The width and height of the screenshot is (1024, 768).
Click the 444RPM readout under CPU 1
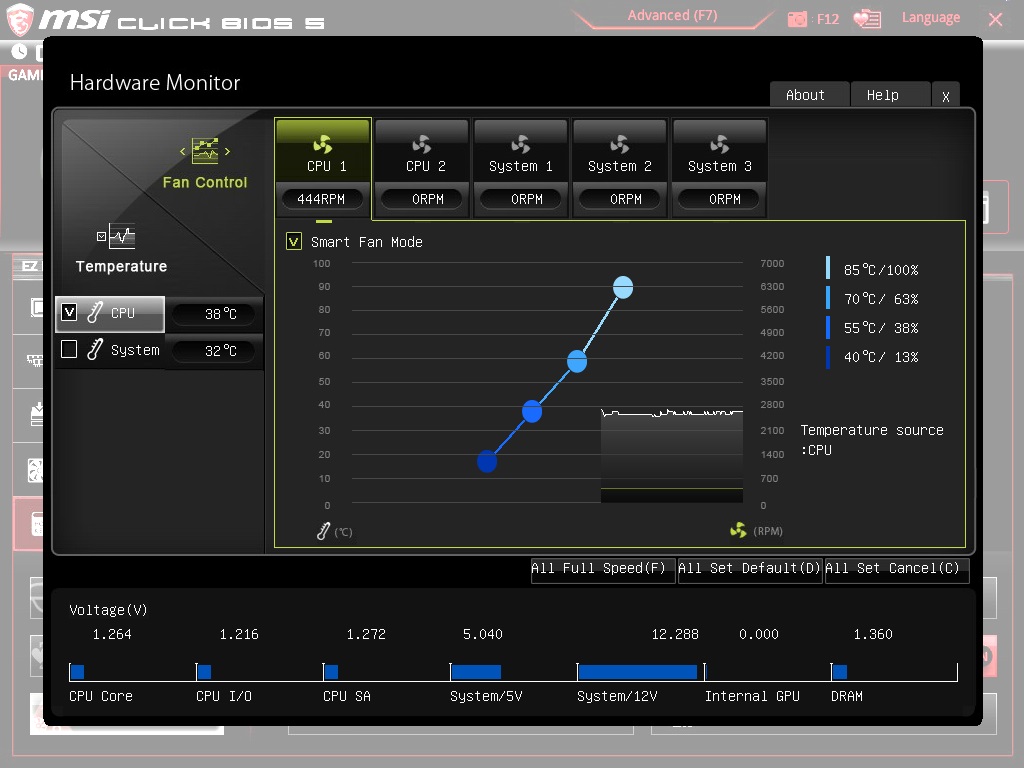tap(321, 199)
